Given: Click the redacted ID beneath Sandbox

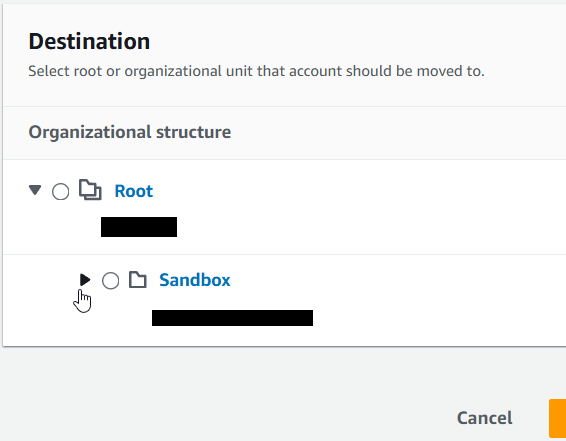Looking at the screenshot, I should (232, 318).
